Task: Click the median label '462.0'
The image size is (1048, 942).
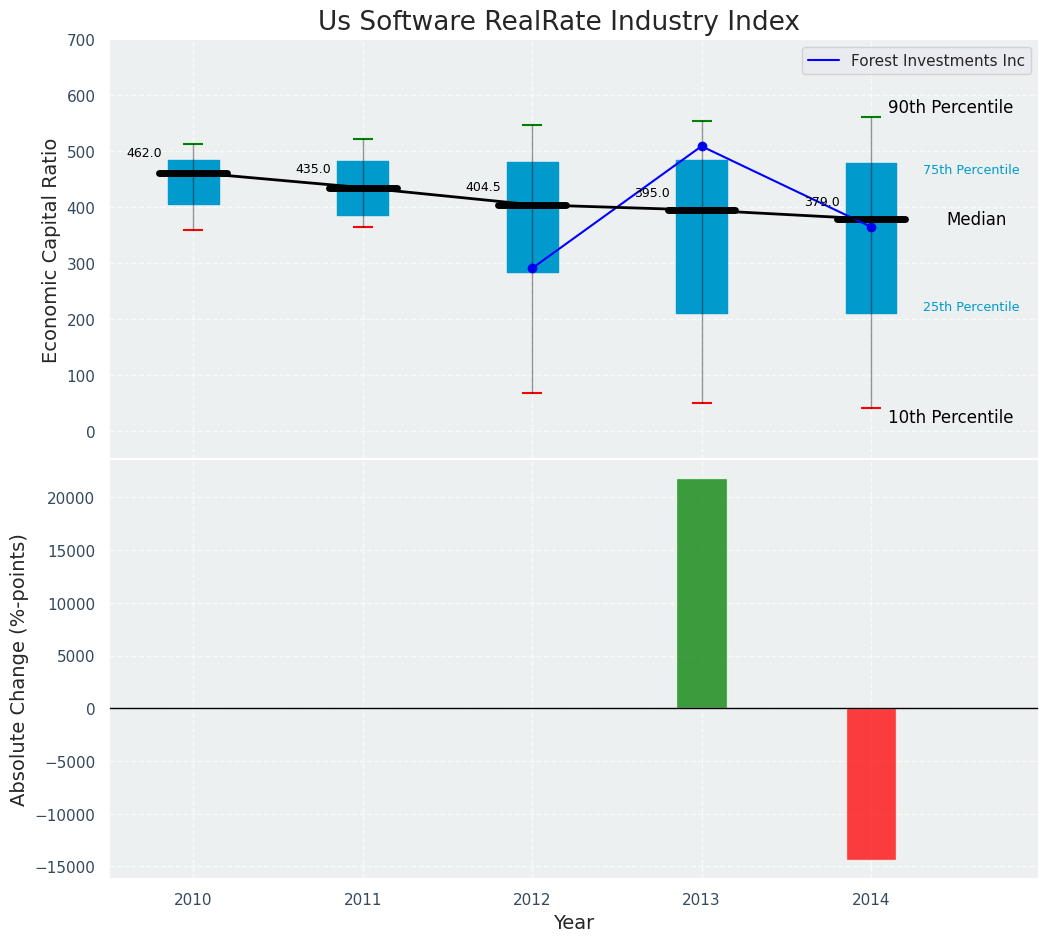Action: pos(144,153)
